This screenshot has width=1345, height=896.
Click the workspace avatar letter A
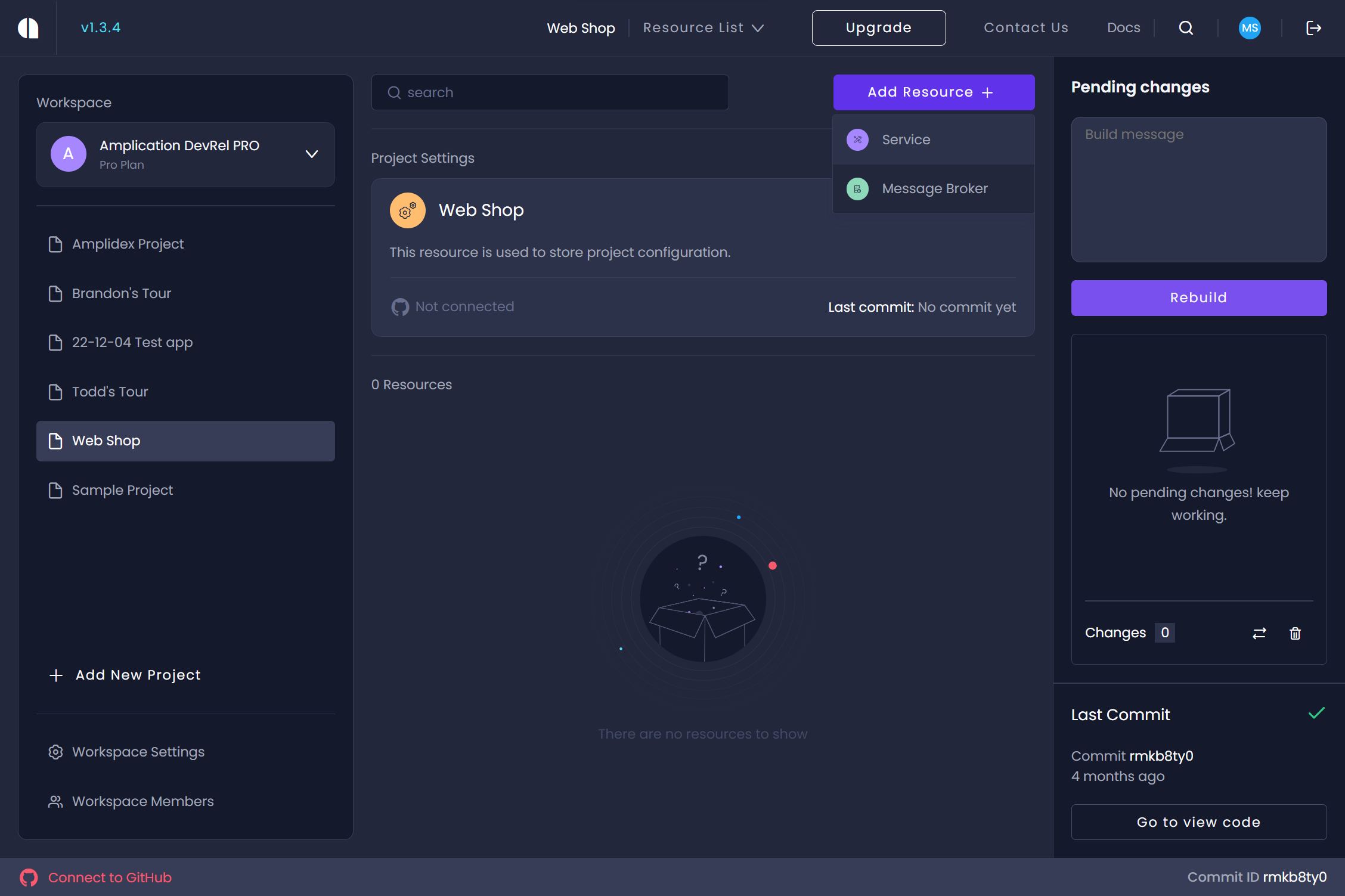pos(69,154)
